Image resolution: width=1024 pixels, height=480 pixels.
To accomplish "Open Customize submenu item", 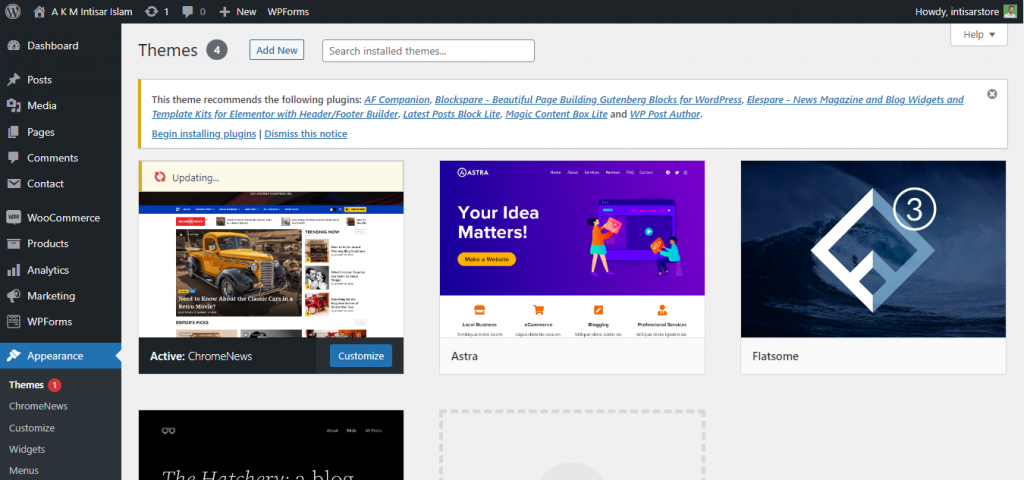I will 31,428.
